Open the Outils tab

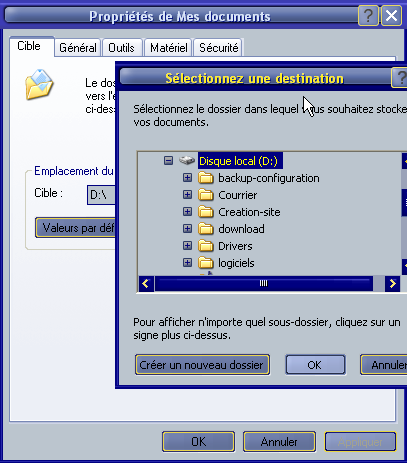tap(122, 48)
